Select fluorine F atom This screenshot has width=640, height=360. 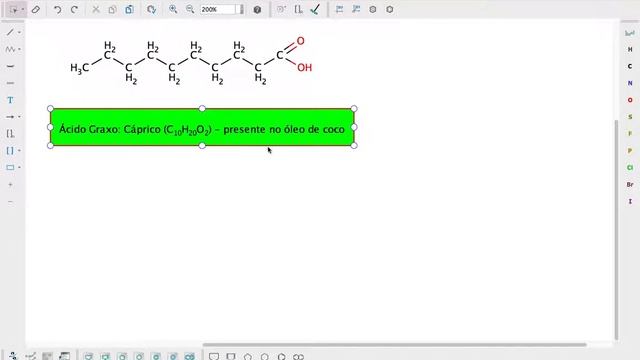point(630,134)
